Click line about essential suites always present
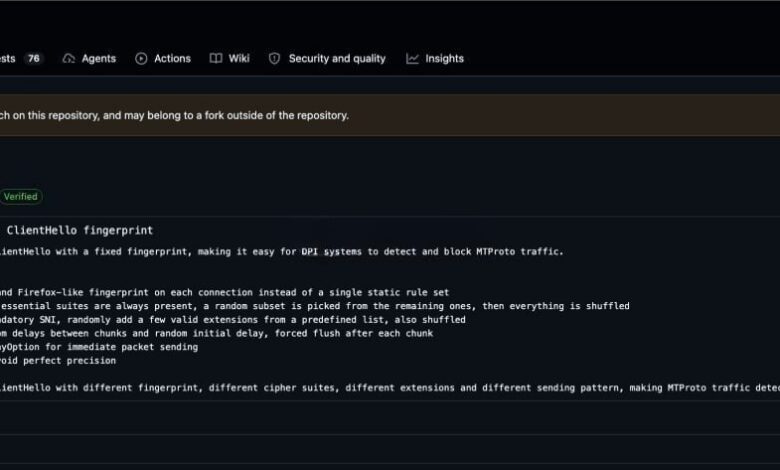780x470 pixels. 315,306
